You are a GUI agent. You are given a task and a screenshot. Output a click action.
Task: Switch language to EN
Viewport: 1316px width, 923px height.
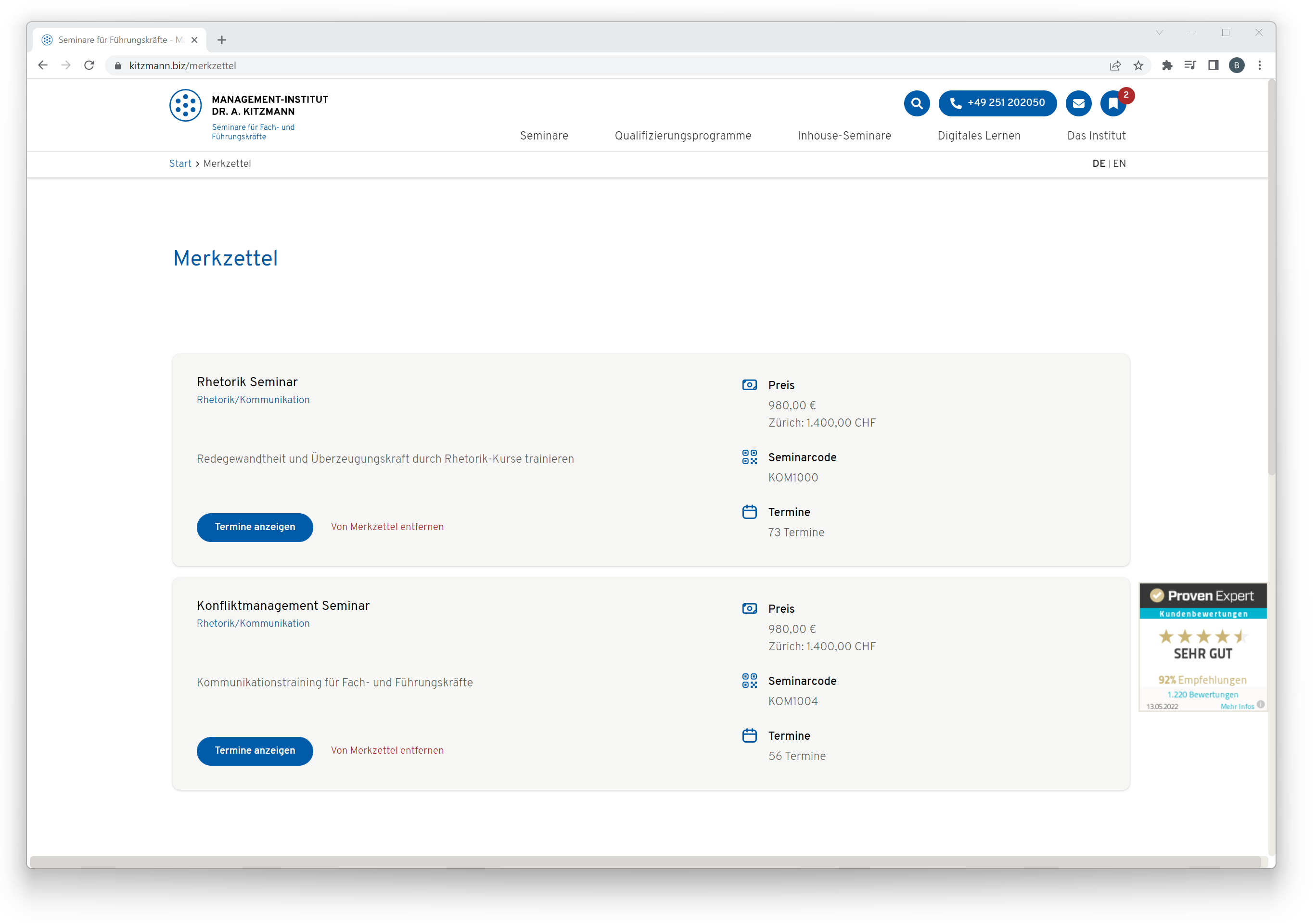(x=1119, y=164)
